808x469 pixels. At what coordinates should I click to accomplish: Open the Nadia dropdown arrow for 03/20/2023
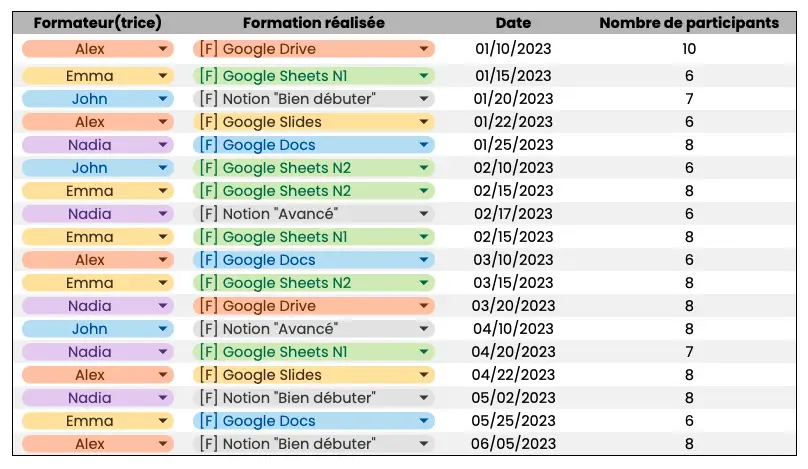tap(162, 306)
